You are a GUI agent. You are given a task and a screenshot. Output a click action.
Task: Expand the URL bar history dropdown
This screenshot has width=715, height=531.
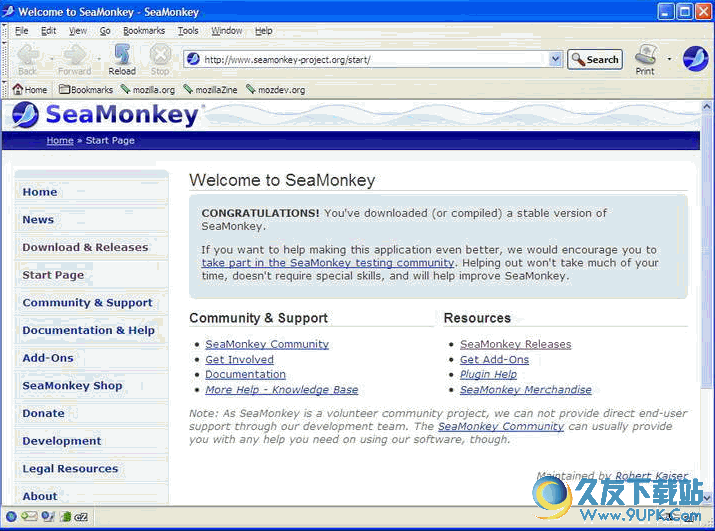pos(555,59)
